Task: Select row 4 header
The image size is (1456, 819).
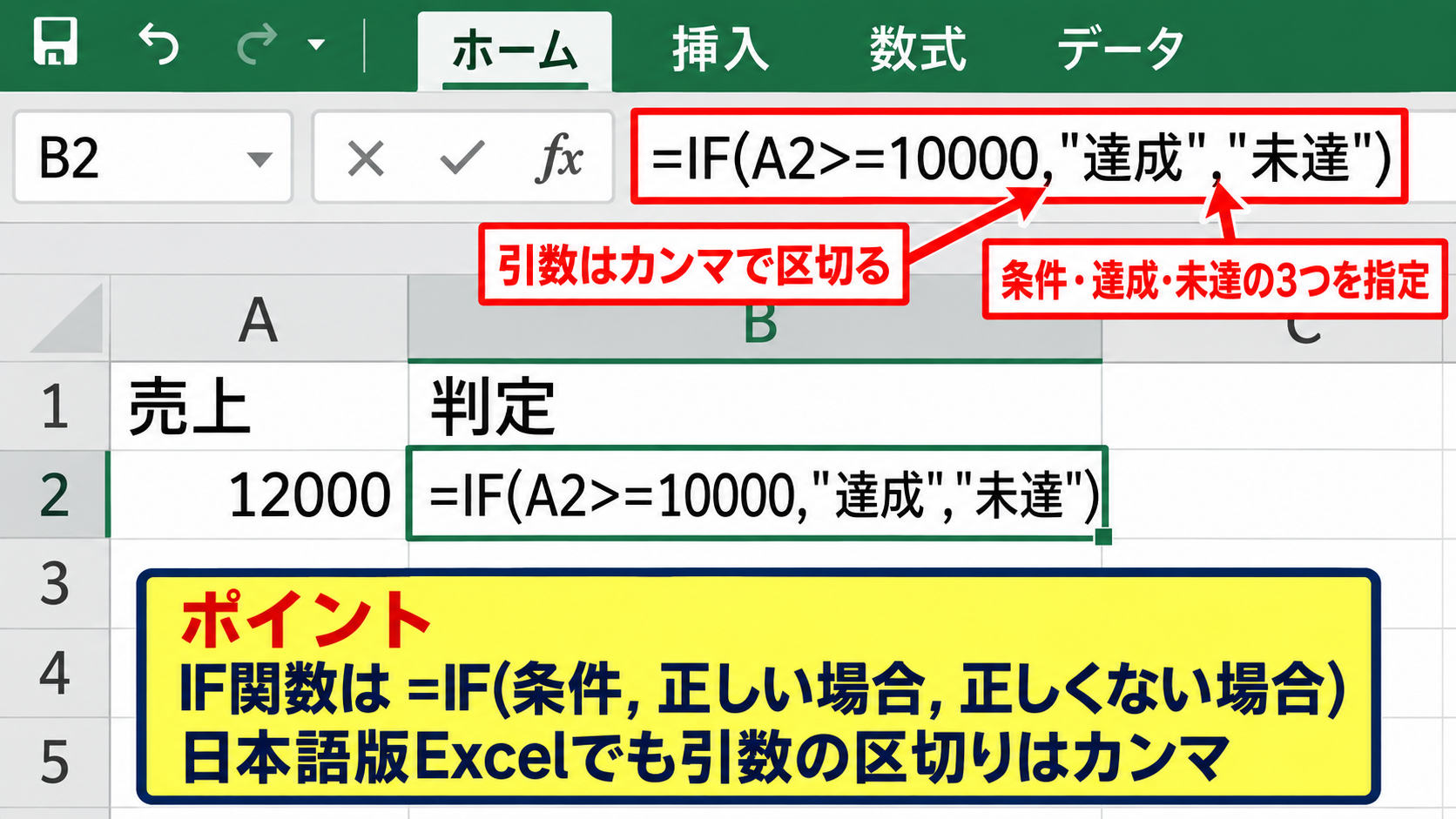Action: tap(54, 672)
